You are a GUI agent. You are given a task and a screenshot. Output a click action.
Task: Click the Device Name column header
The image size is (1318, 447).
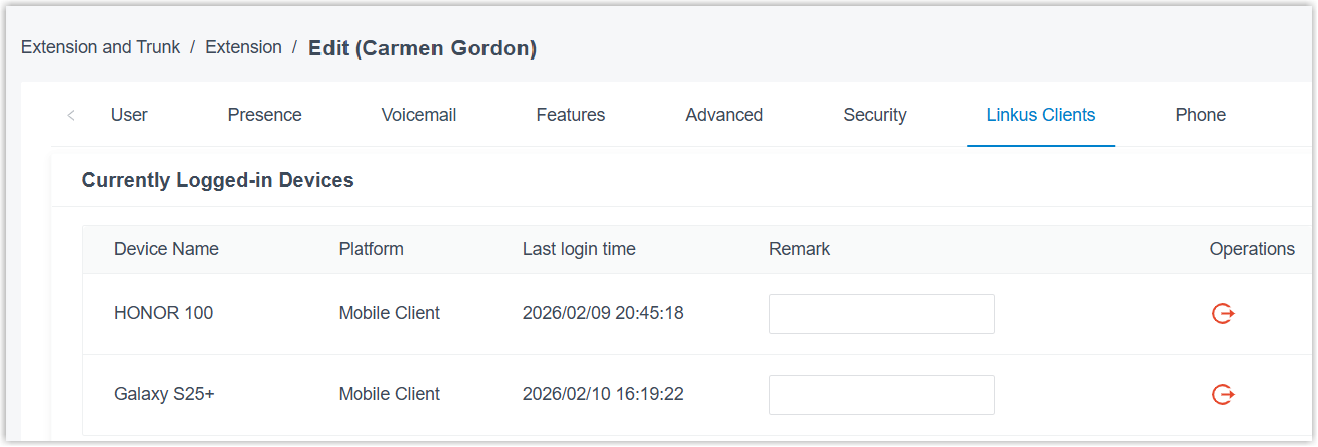(x=166, y=249)
